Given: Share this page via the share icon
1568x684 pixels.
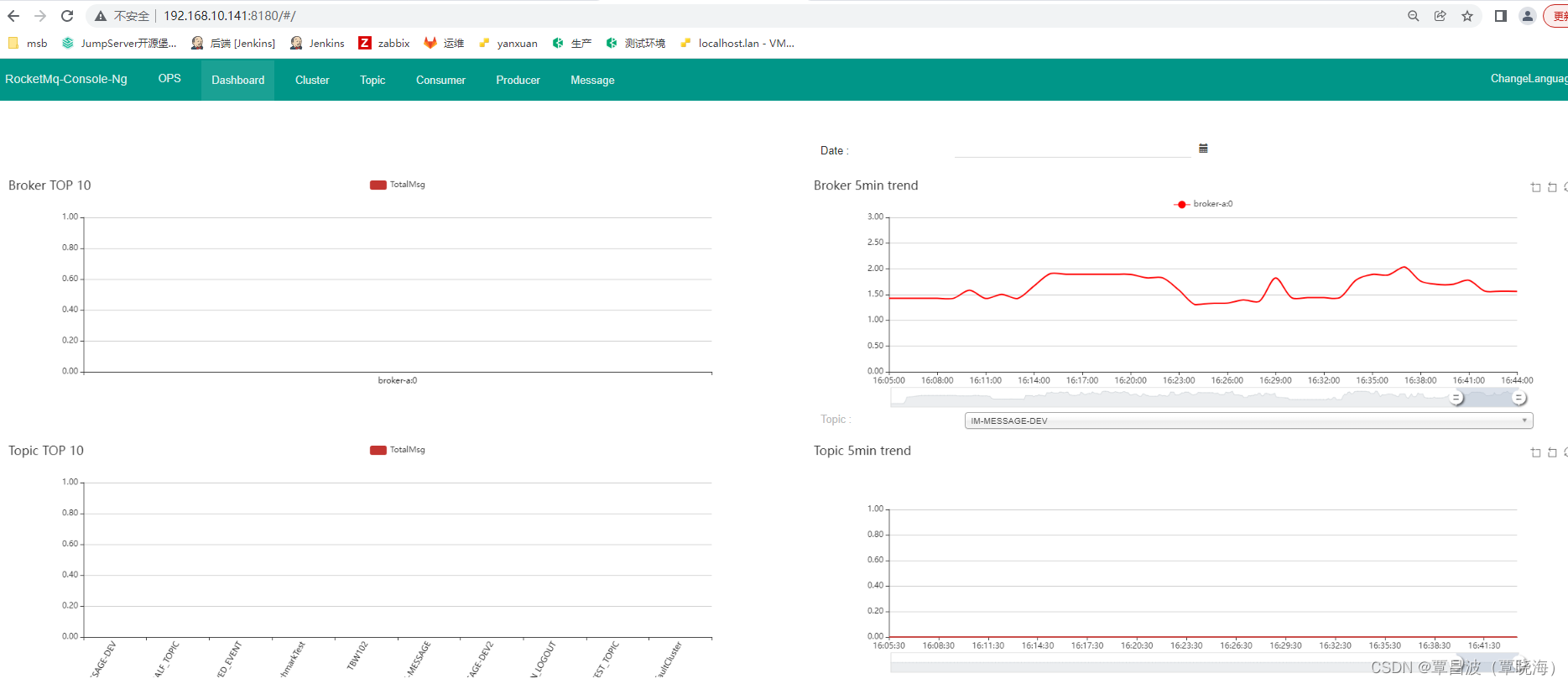Looking at the screenshot, I should click(x=1440, y=16).
